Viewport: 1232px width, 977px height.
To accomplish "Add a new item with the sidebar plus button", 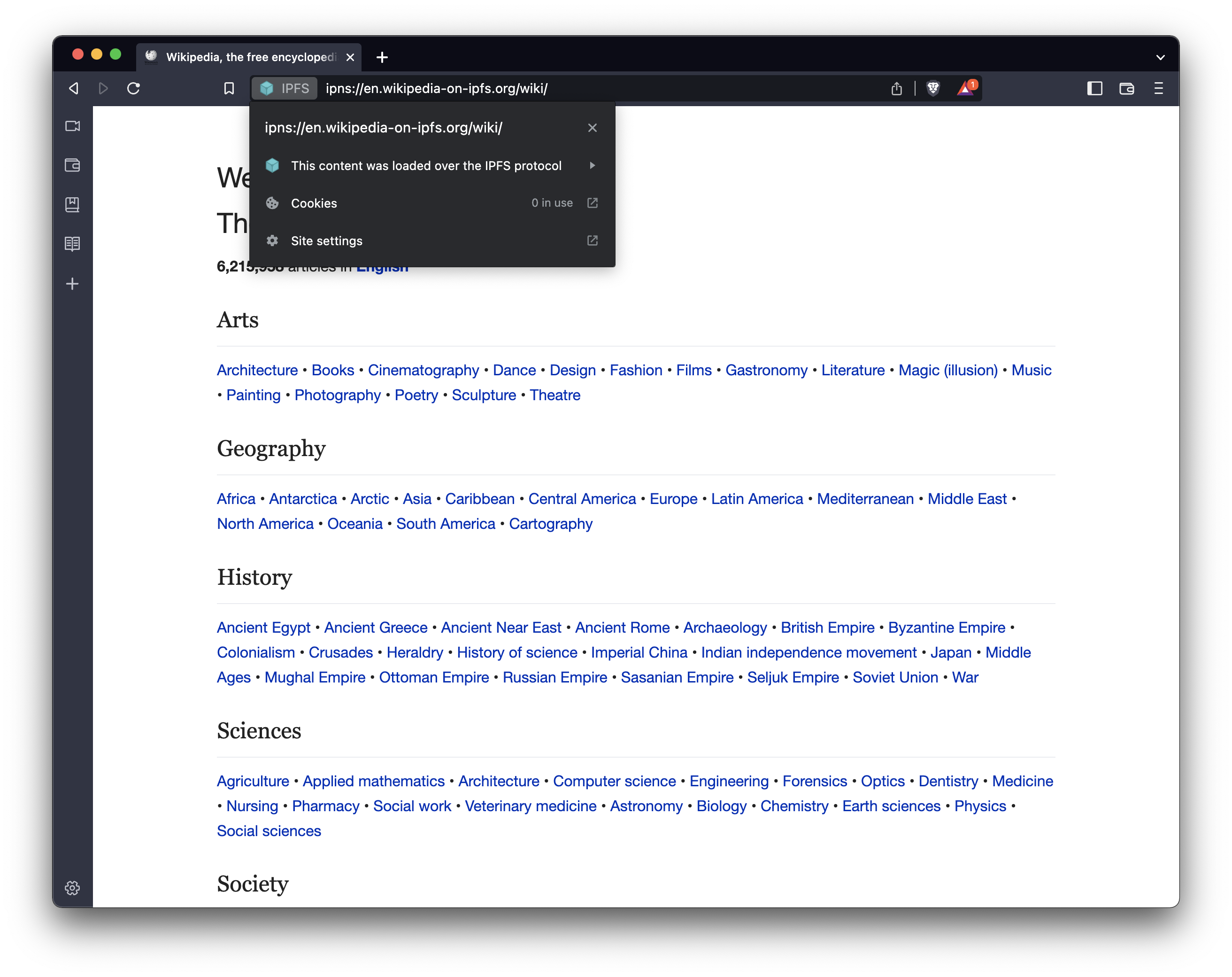I will pyautogui.click(x=73, y=284).
